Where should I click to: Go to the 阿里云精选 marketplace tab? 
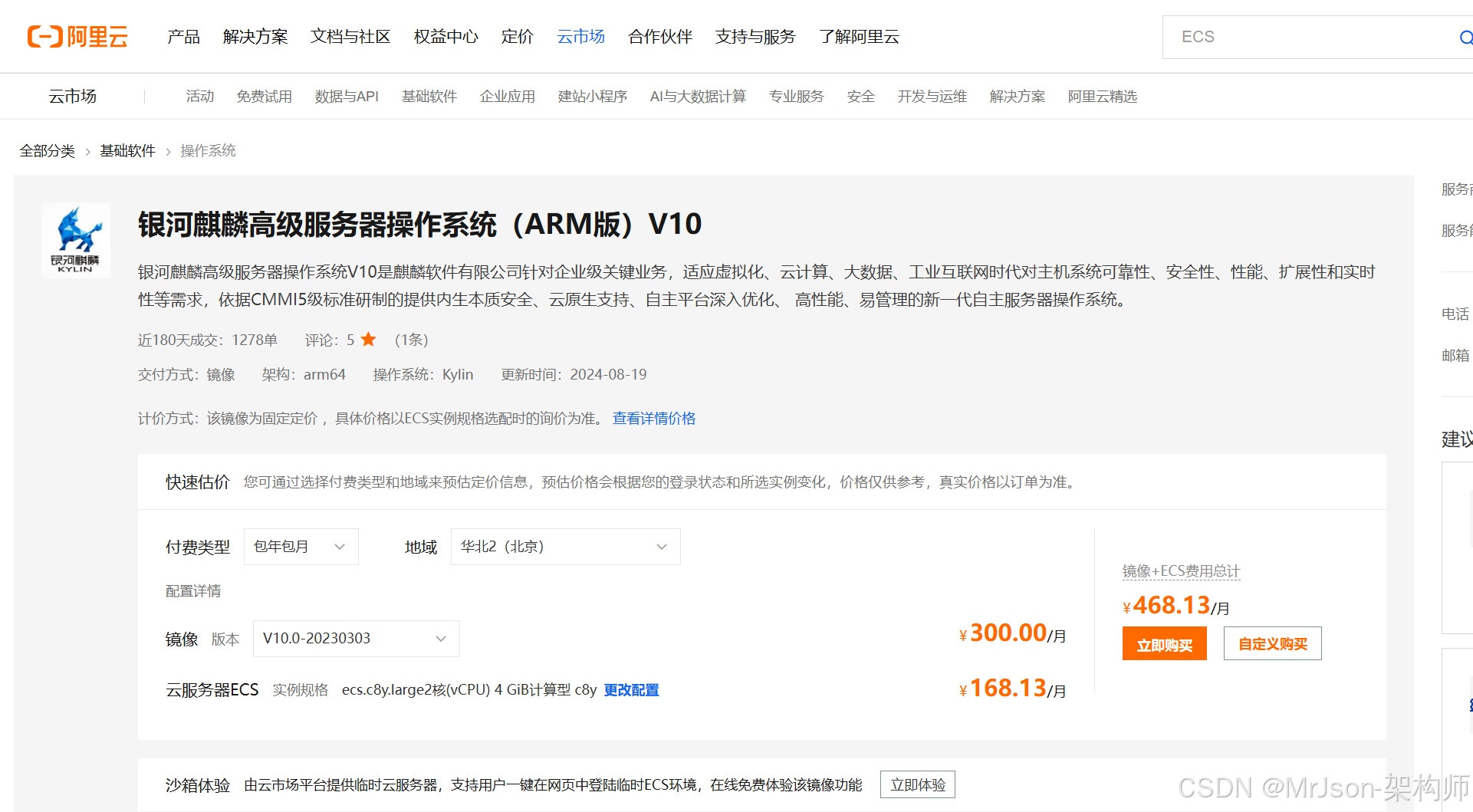coord(1103,97)
